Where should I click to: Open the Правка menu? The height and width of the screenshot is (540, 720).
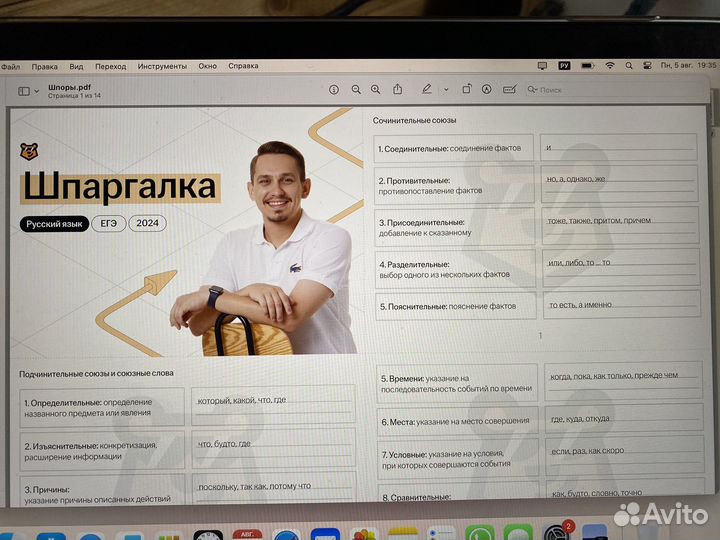pos(45,67)
